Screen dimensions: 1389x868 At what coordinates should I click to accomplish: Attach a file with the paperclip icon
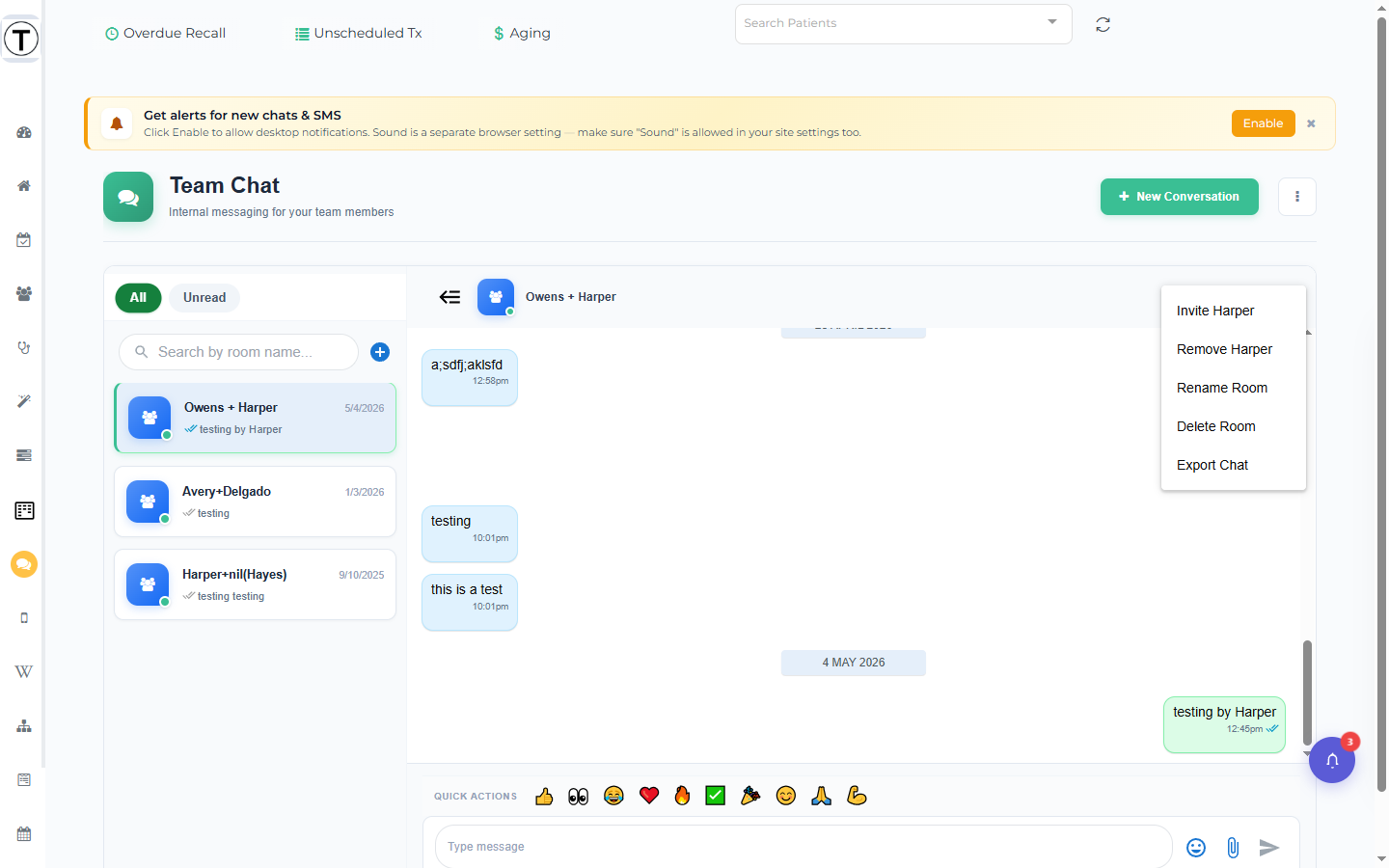coord(1233,847)
